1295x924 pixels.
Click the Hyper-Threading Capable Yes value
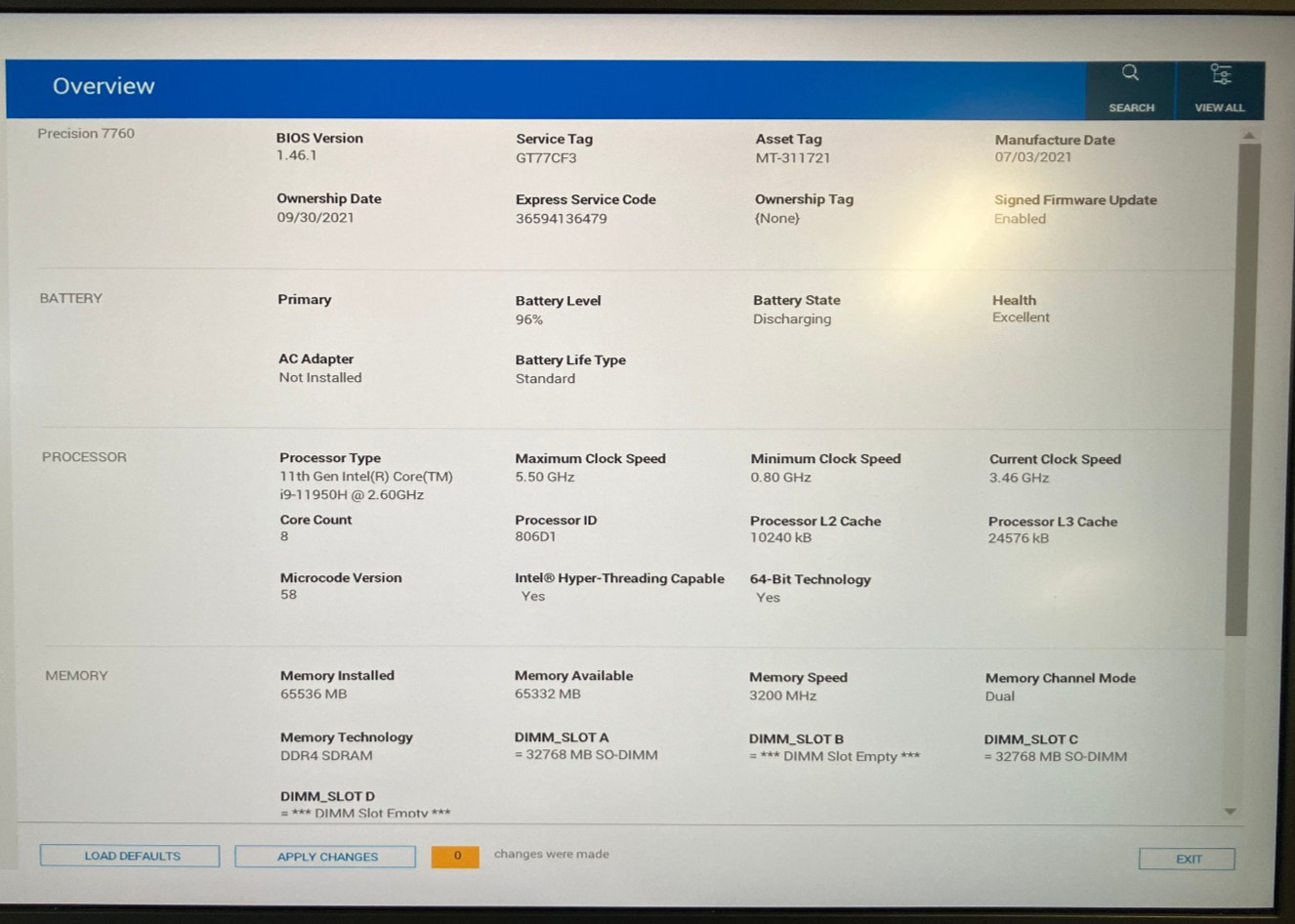pyautogui.click(x=533, y=596)
